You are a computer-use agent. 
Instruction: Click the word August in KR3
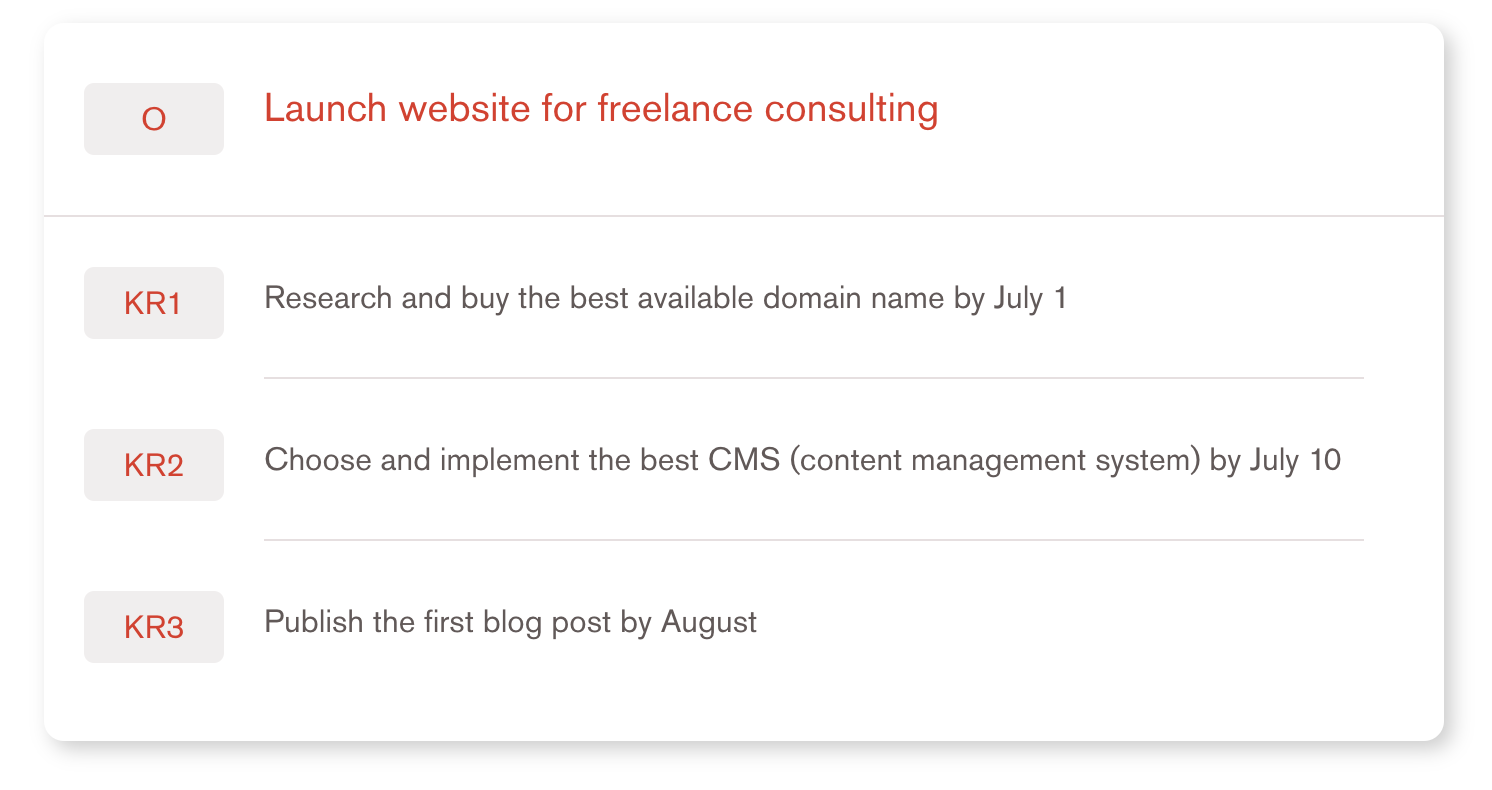pos(709,622)
